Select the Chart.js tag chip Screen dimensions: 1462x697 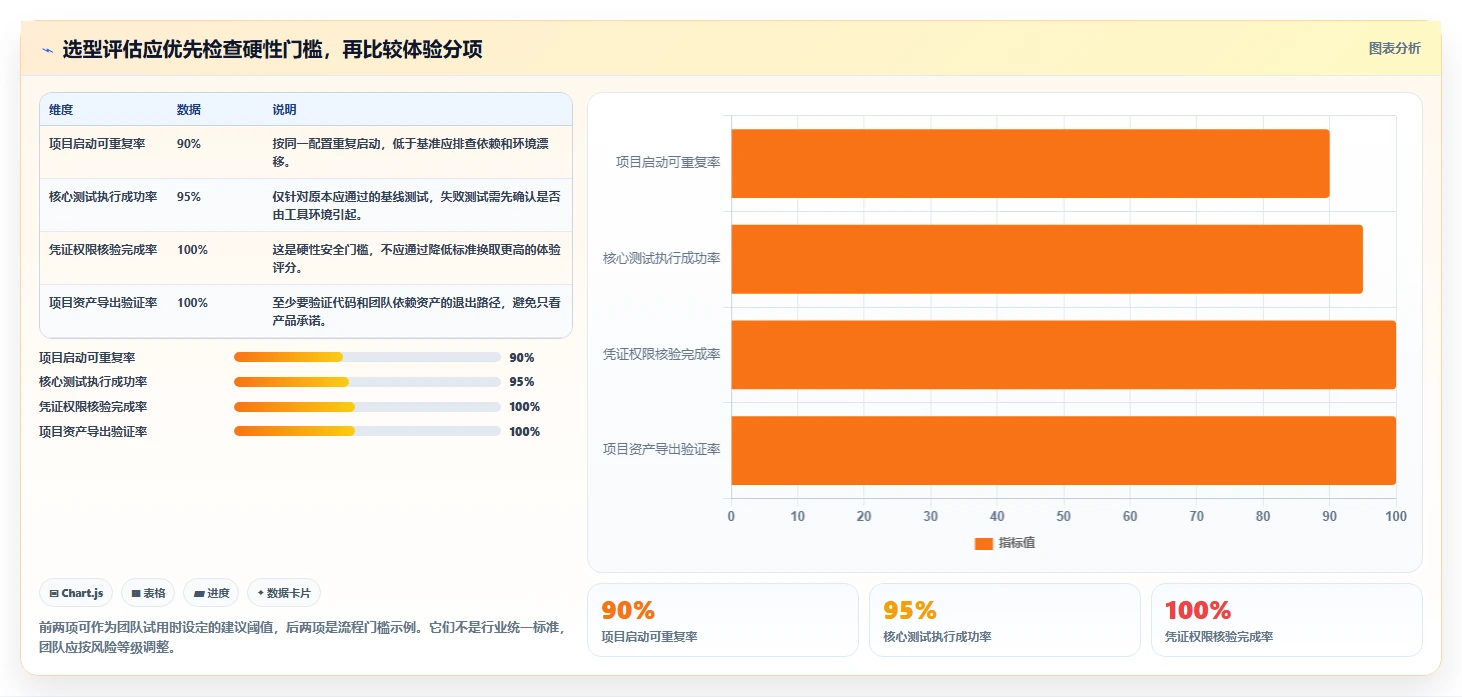[x=77, y=593]
